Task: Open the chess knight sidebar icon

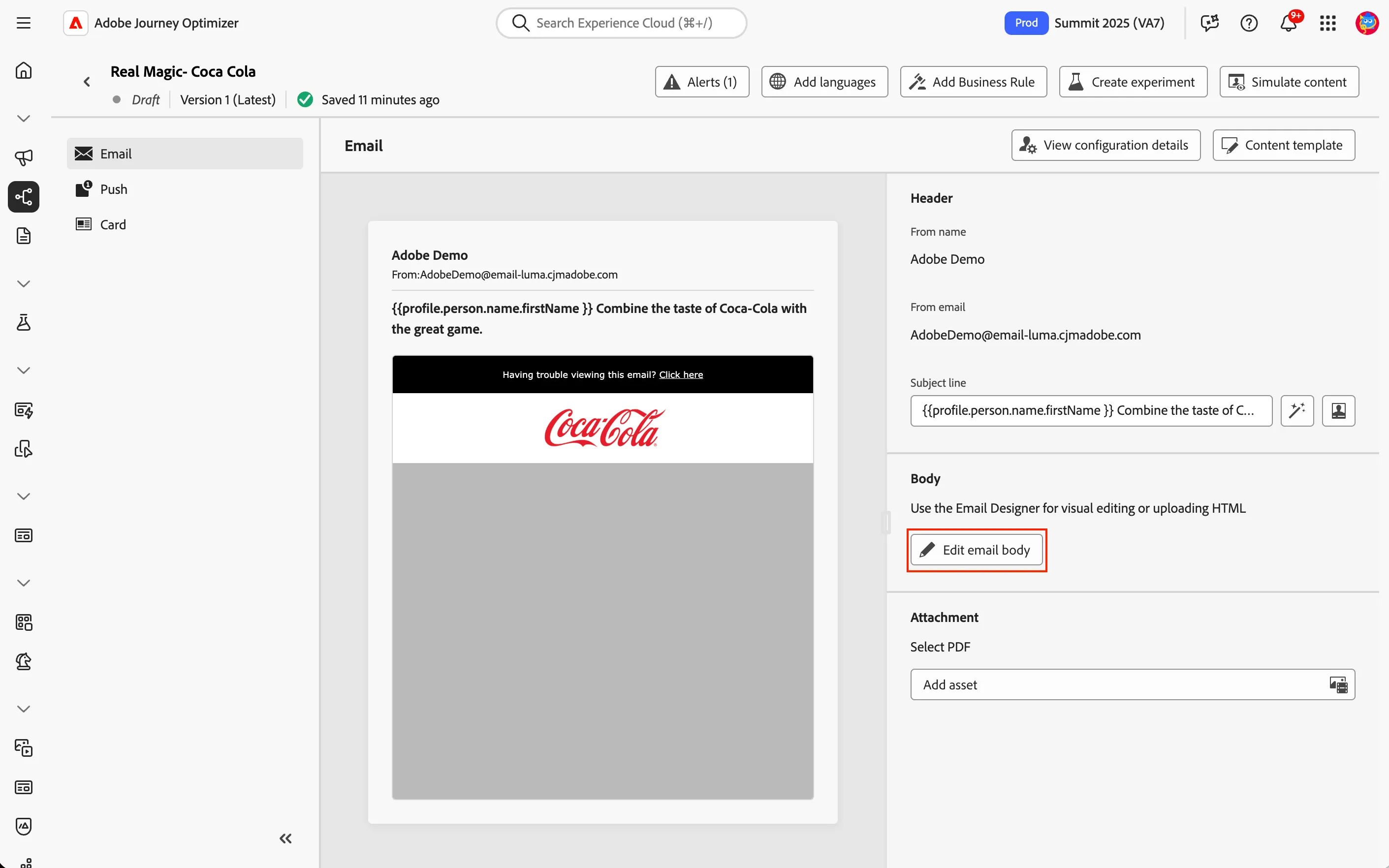Action: (24, 661)
